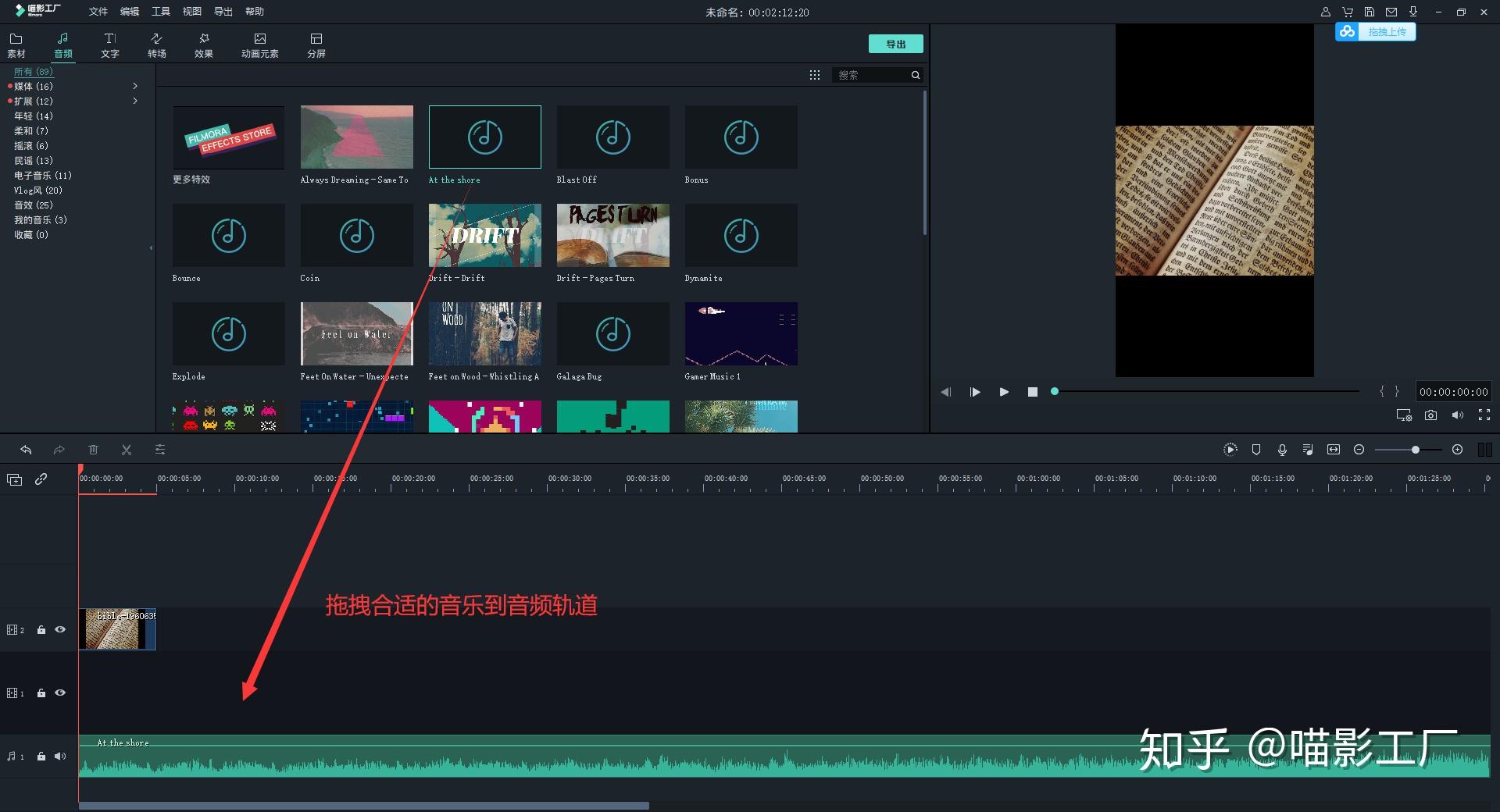Viewport: 1500px width, 812px height.
Task: Hide video track 1 with eye icon
Action: coord(60,693)
